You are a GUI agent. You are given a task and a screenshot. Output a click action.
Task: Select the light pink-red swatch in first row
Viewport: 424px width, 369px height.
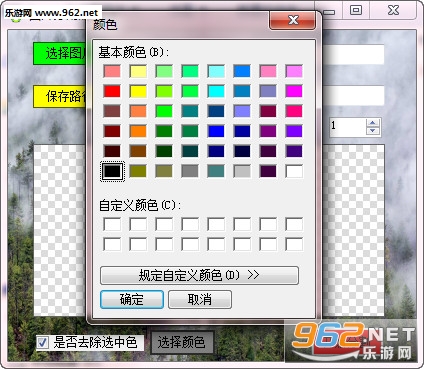112,71
